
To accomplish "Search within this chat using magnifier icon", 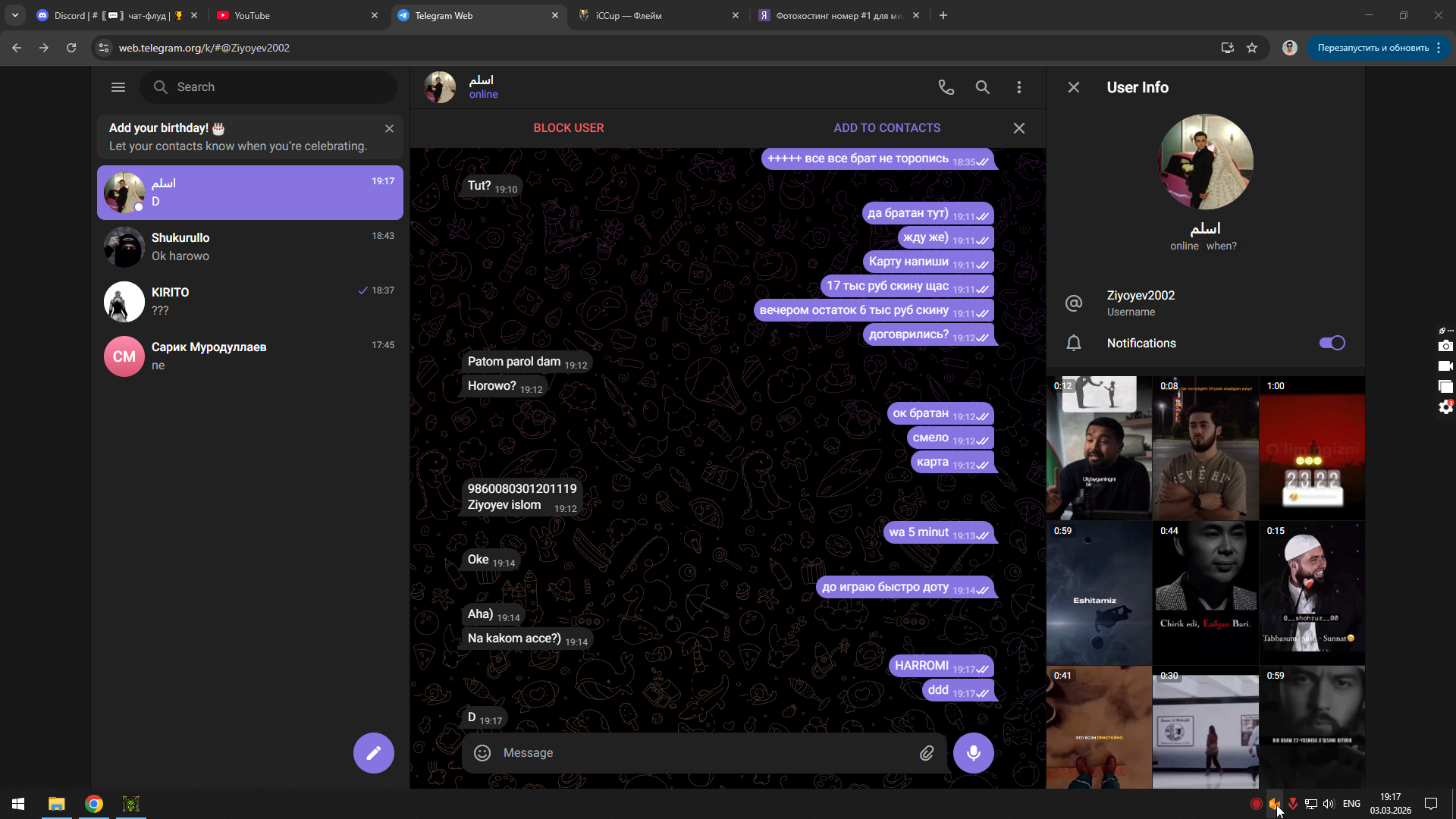I will (982, 87).
